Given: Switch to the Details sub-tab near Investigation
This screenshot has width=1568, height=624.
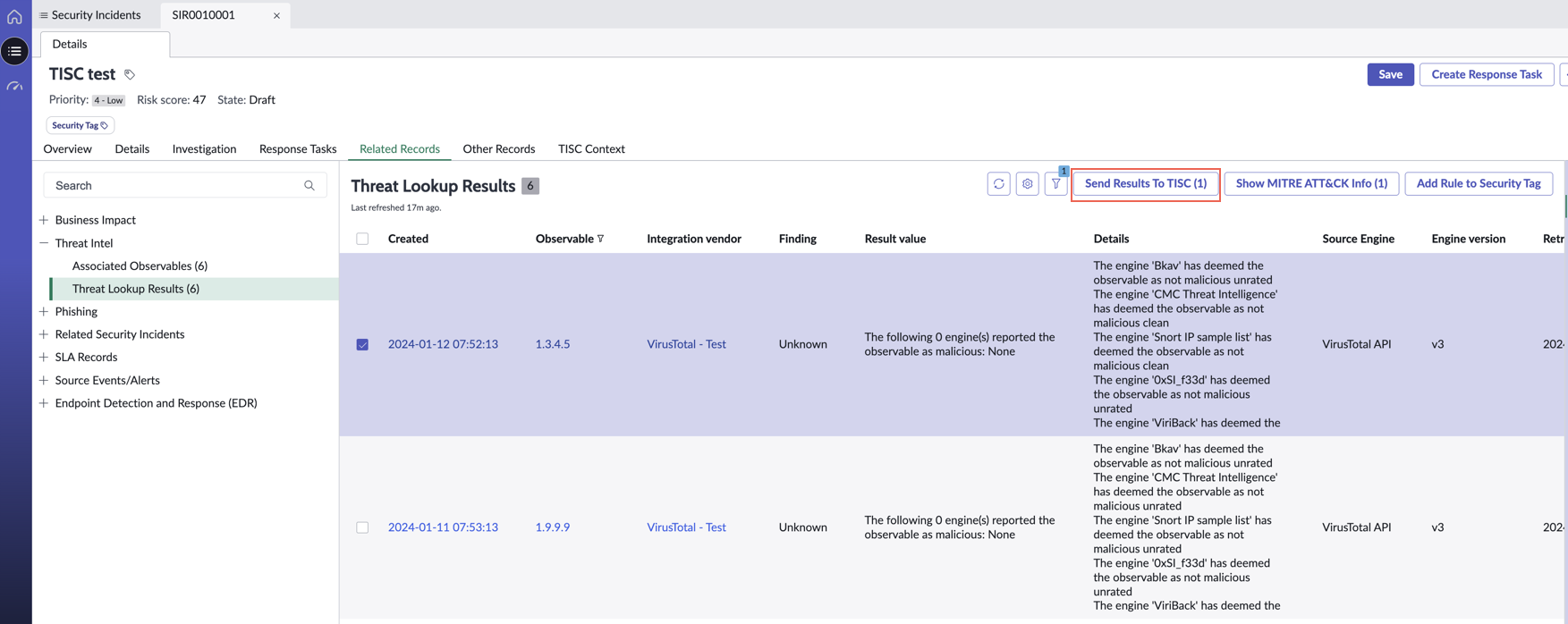Looking at the screenshot, I should click(131, 149).
